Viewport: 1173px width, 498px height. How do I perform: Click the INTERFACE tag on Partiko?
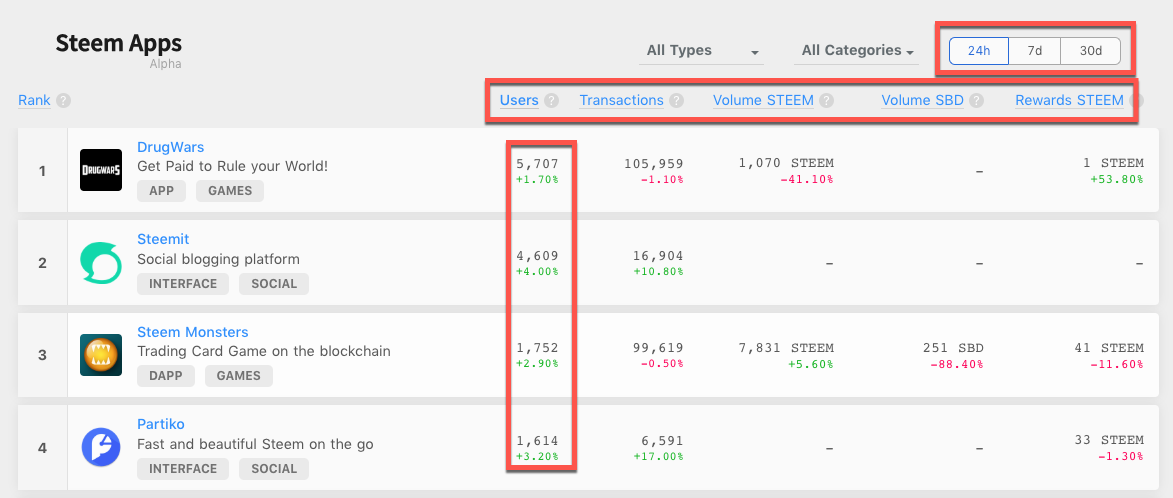tap(183, 469)
